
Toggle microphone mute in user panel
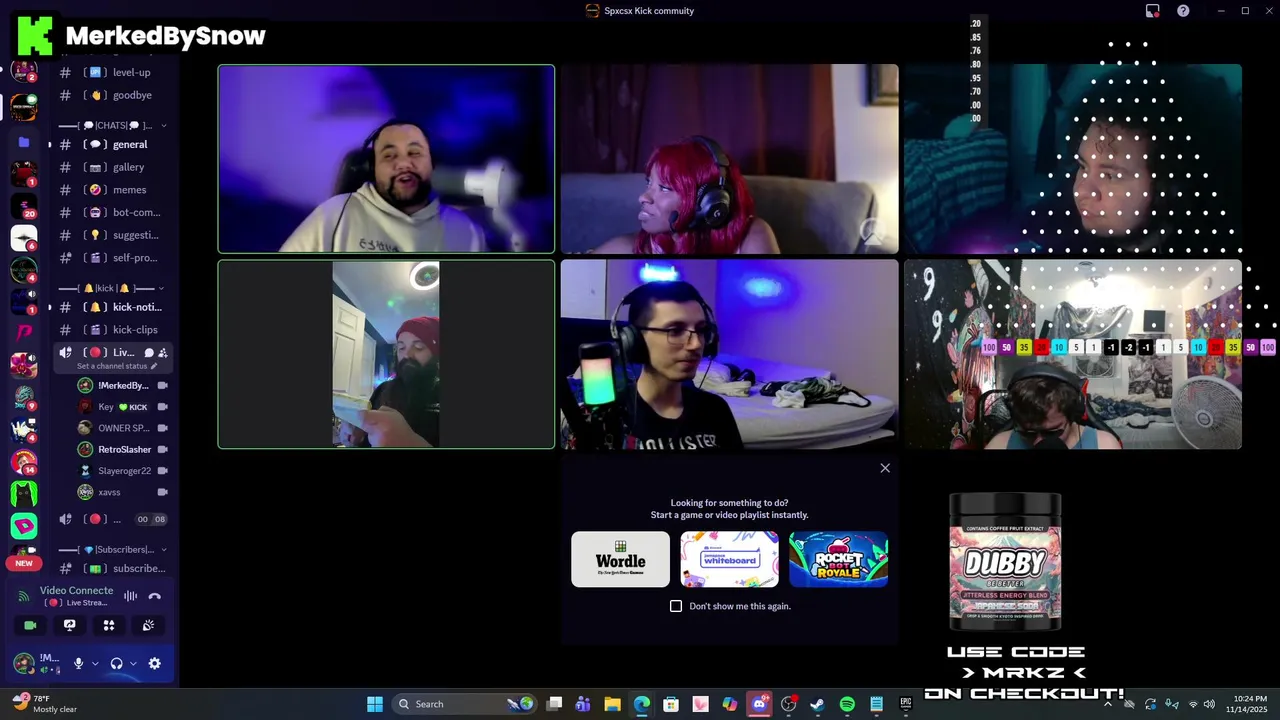coord(78,663)
